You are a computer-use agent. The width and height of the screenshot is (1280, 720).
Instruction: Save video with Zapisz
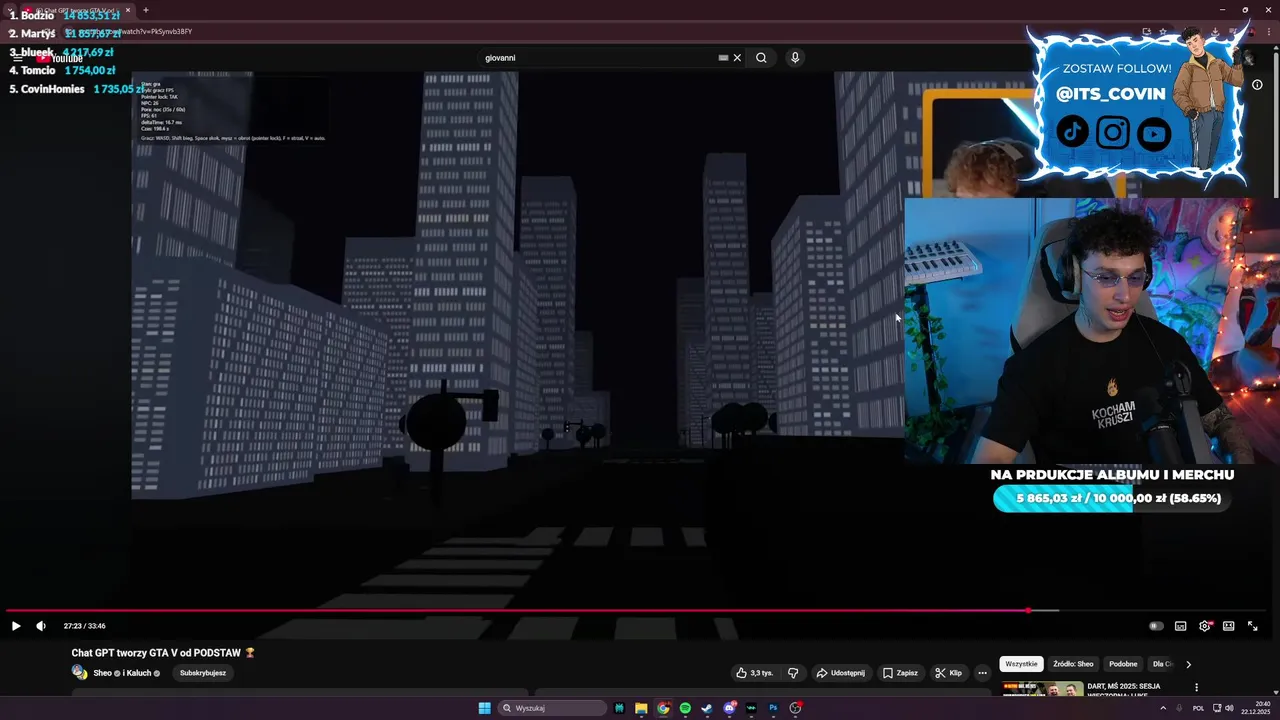[x=900, y=673]
